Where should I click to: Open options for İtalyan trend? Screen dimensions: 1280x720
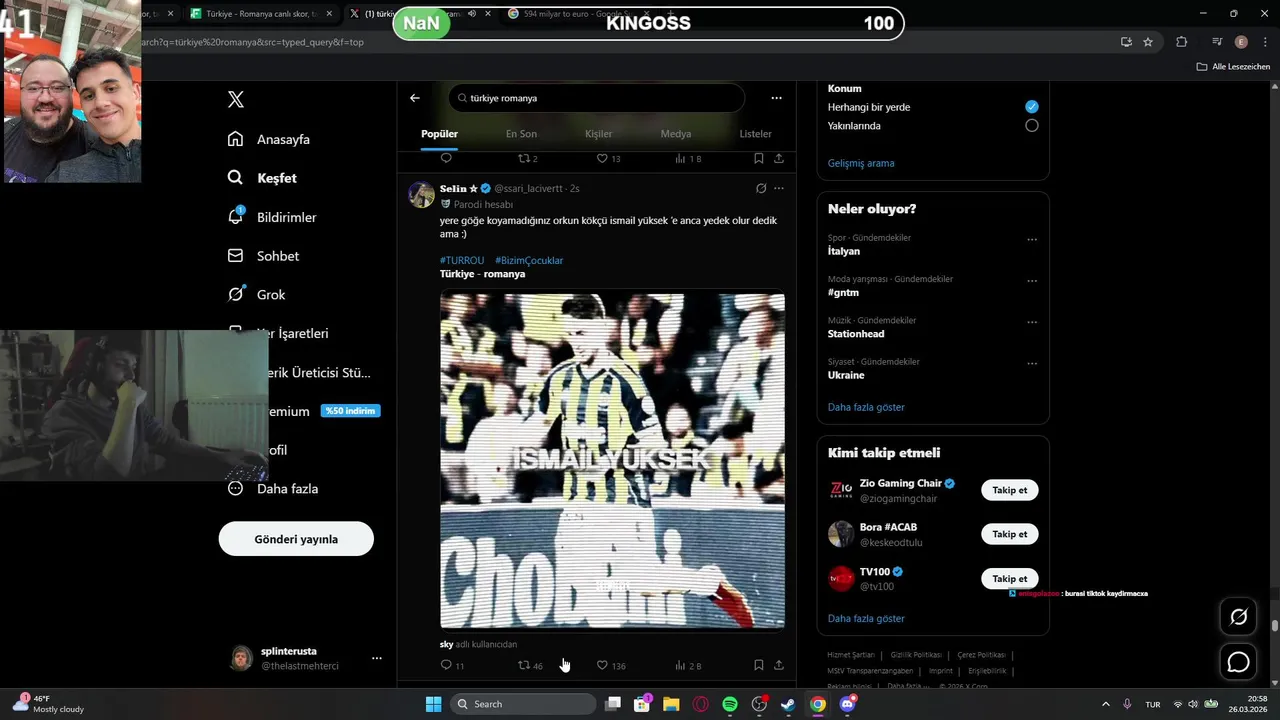[1032, 240]
